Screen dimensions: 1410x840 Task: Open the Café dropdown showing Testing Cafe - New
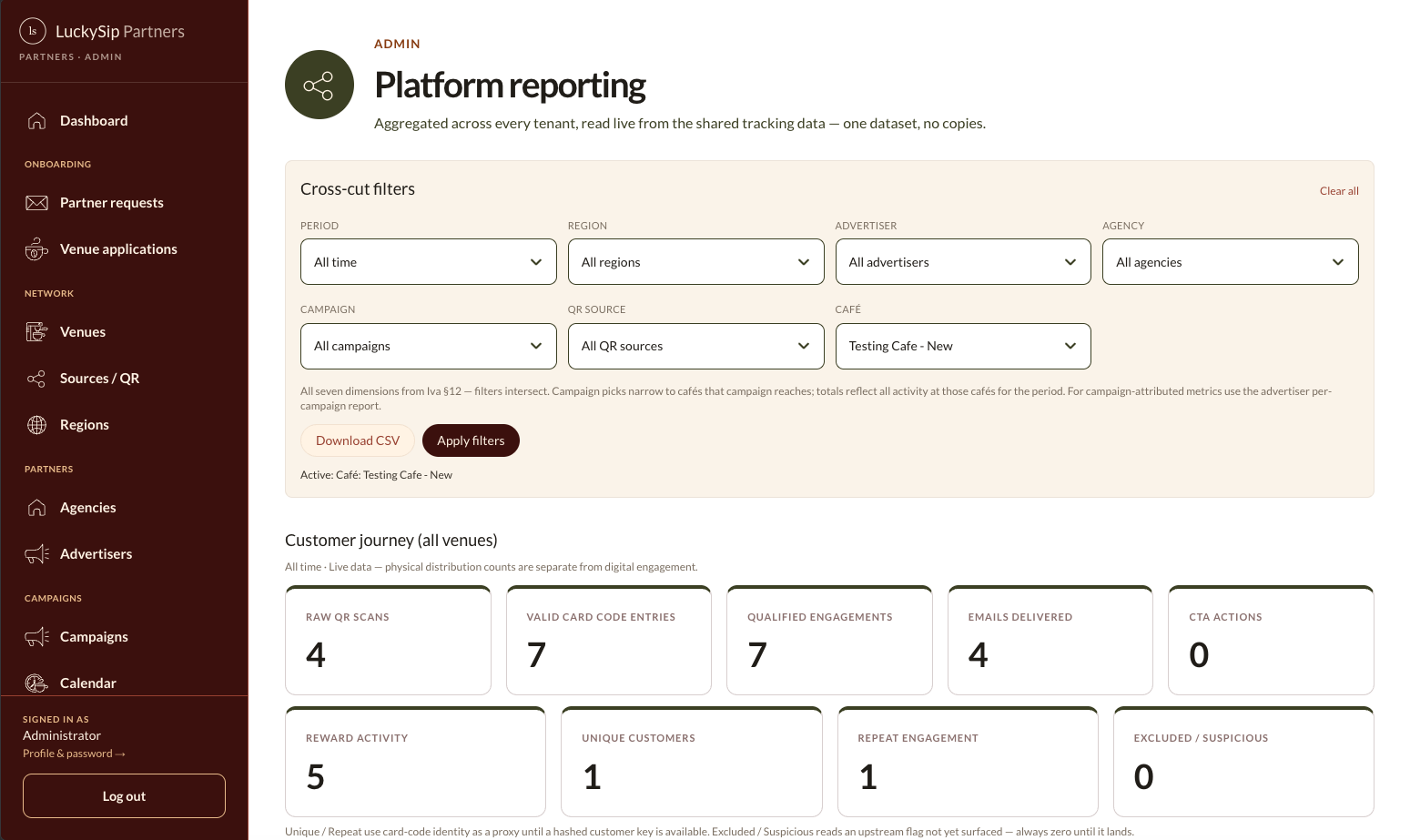[963, 346]
